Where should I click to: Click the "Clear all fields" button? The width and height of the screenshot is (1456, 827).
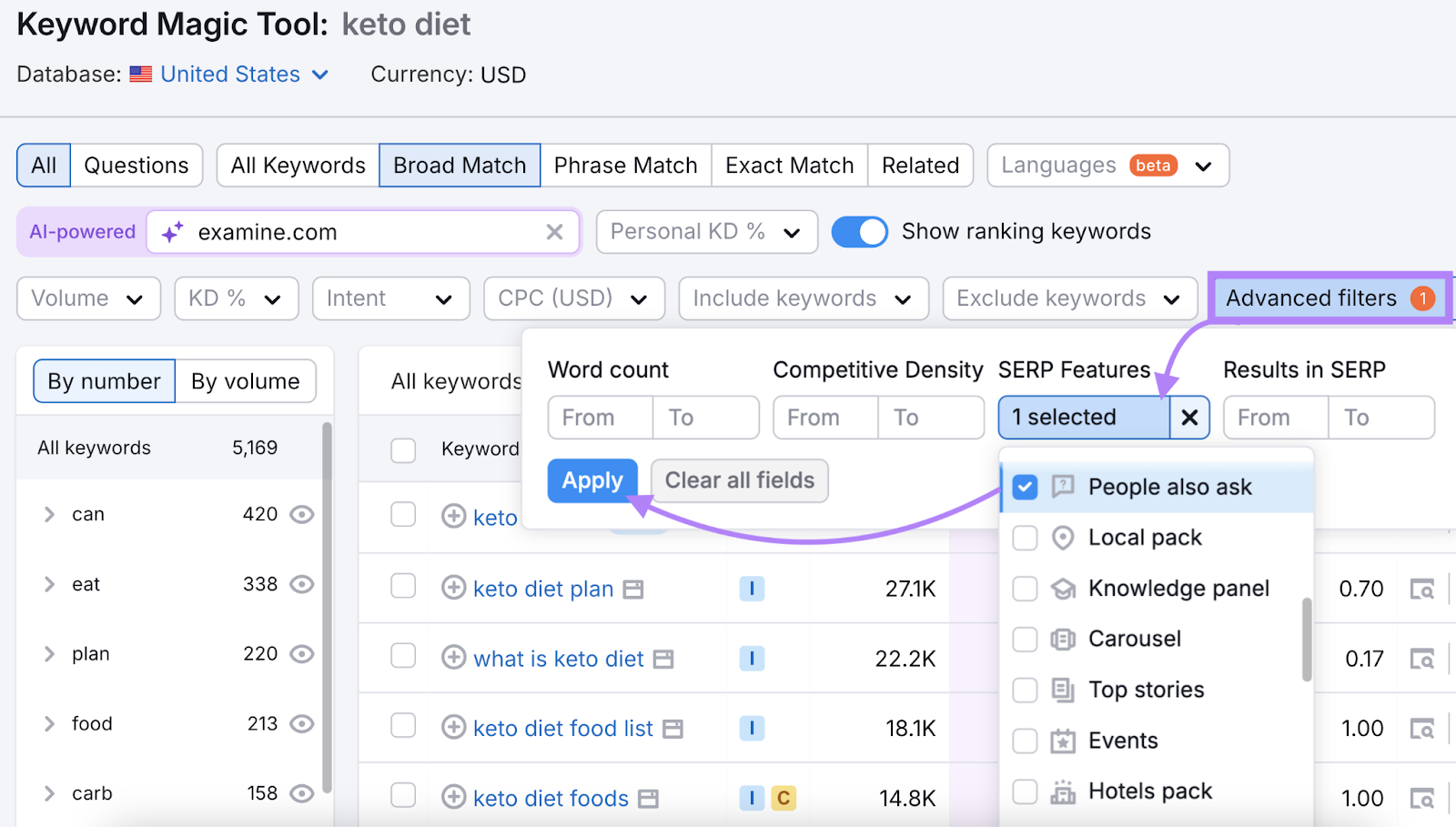coord(739,479)
